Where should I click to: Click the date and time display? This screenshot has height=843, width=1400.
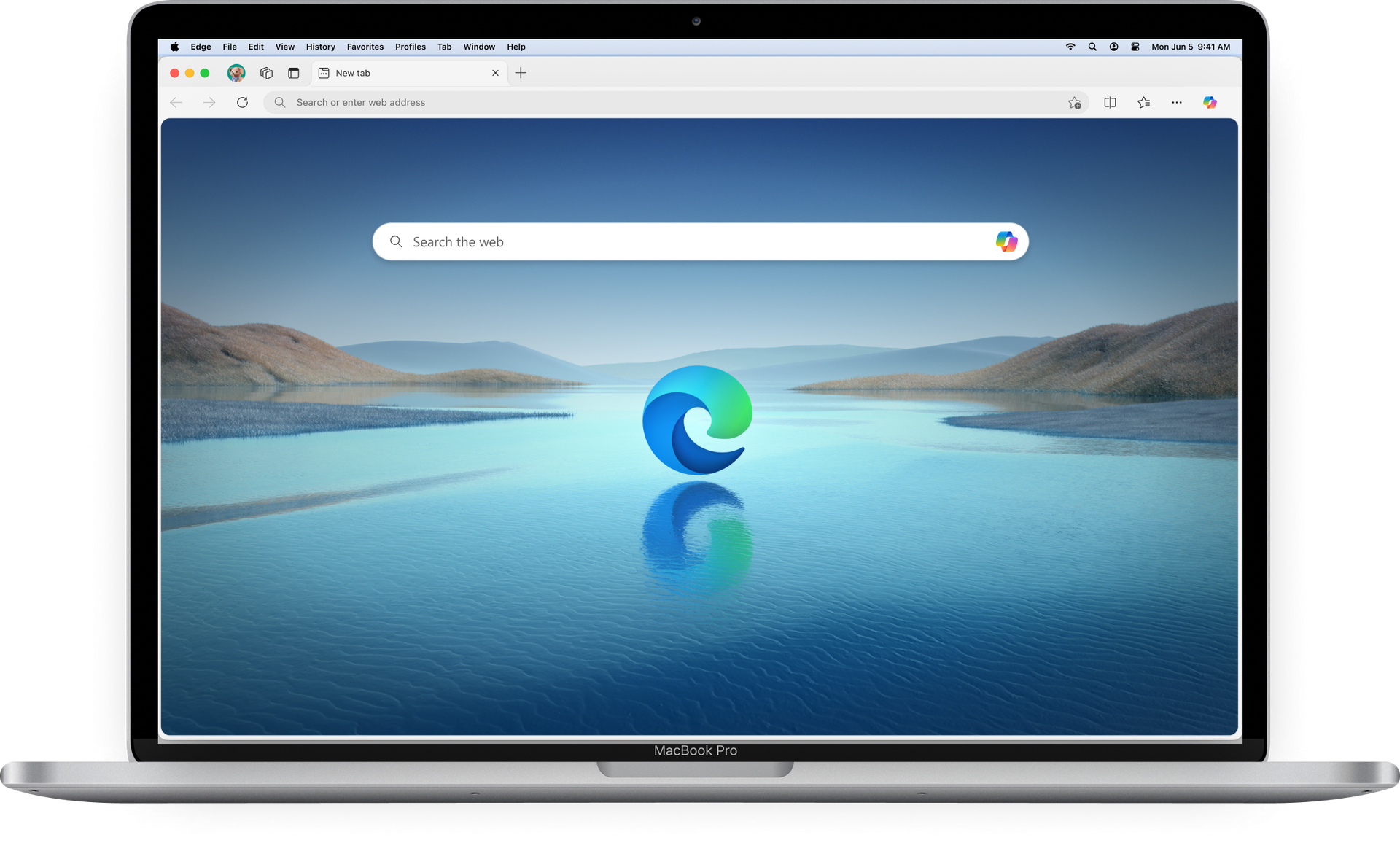pyautogui.click(x=1191, y=47)
